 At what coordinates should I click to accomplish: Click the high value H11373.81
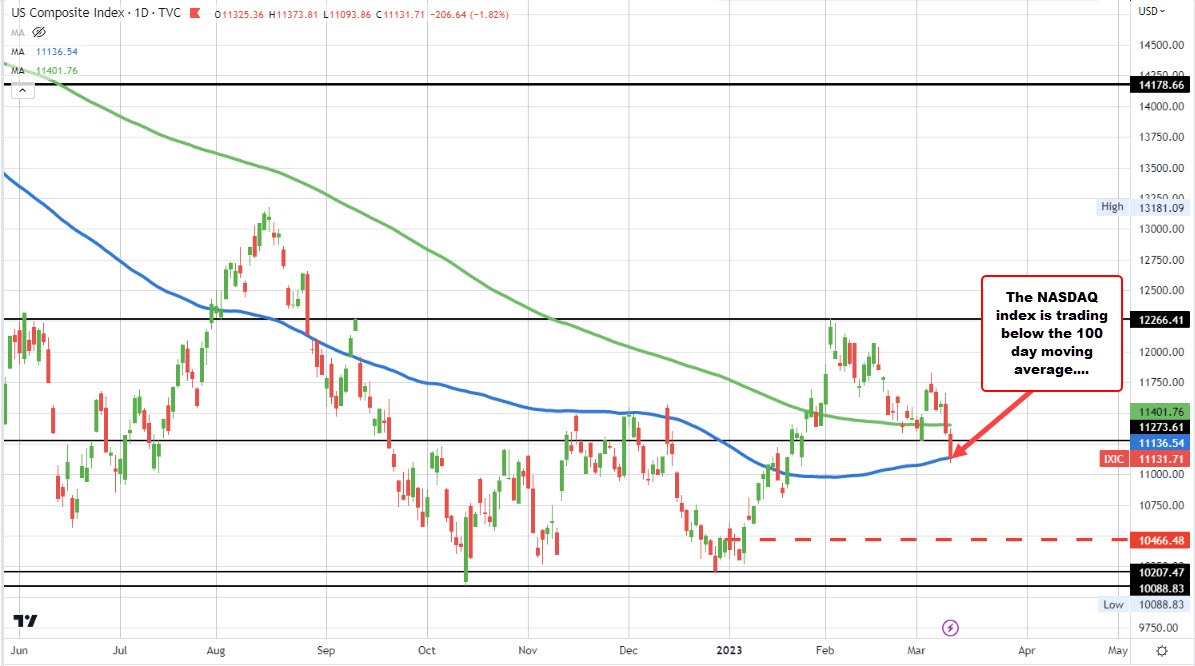point(293,14)
